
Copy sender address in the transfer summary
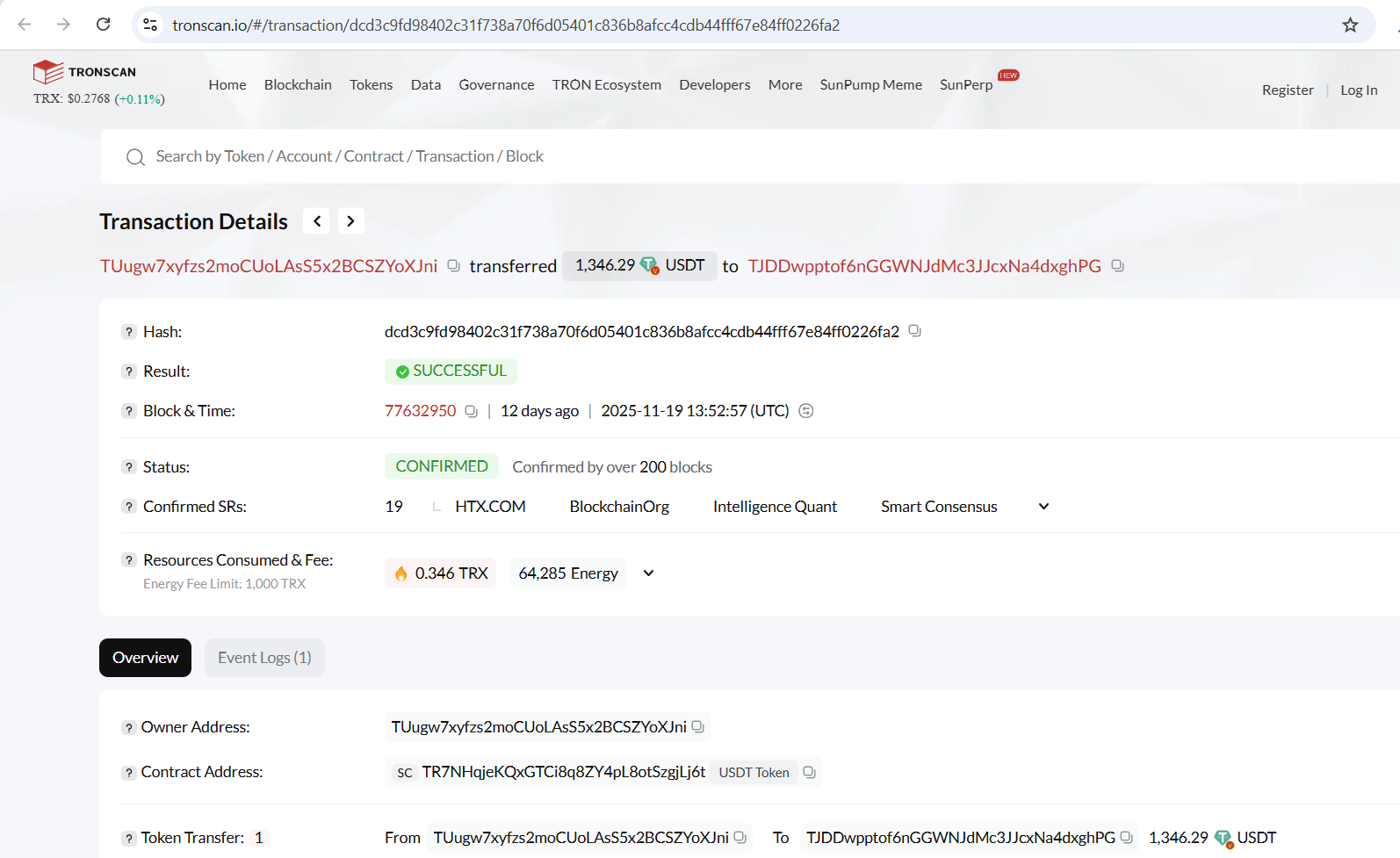453,265
